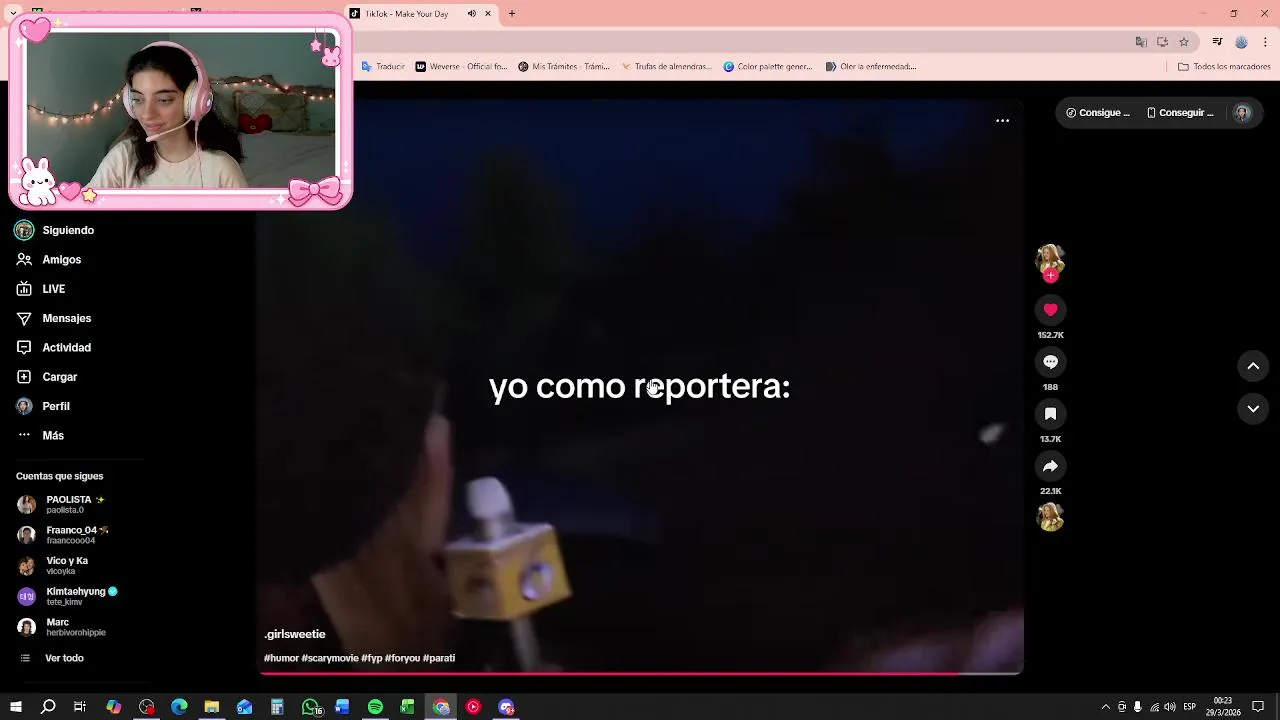Viewport: 1280px width, 720px height.
Task: Bookmark this page with the star icon
Action: coord(1184,42)
